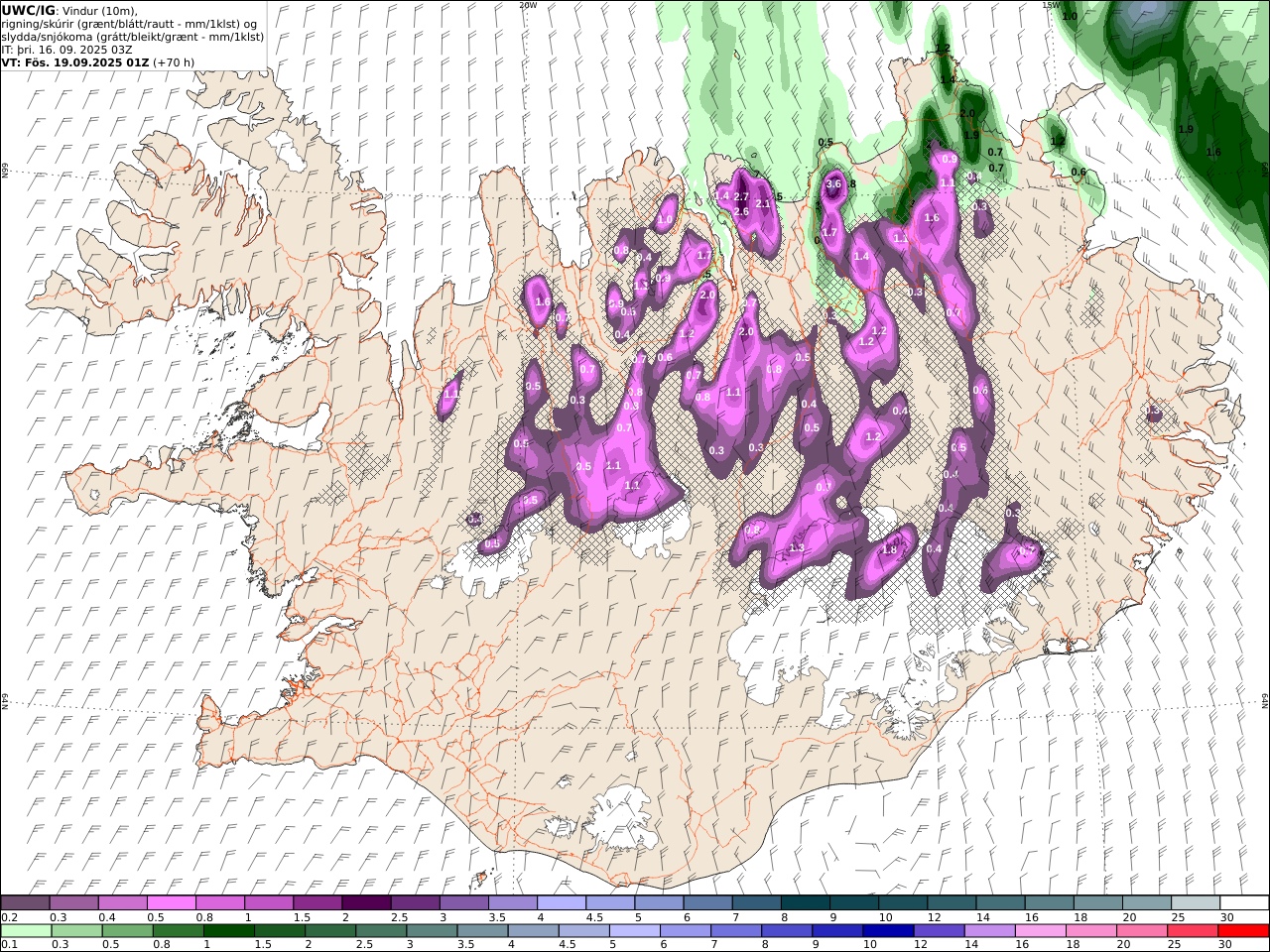Pick the darkest green 1–1.5 rain-scale swatch
Screen dimensions: 1270x952
click(229, 931)
